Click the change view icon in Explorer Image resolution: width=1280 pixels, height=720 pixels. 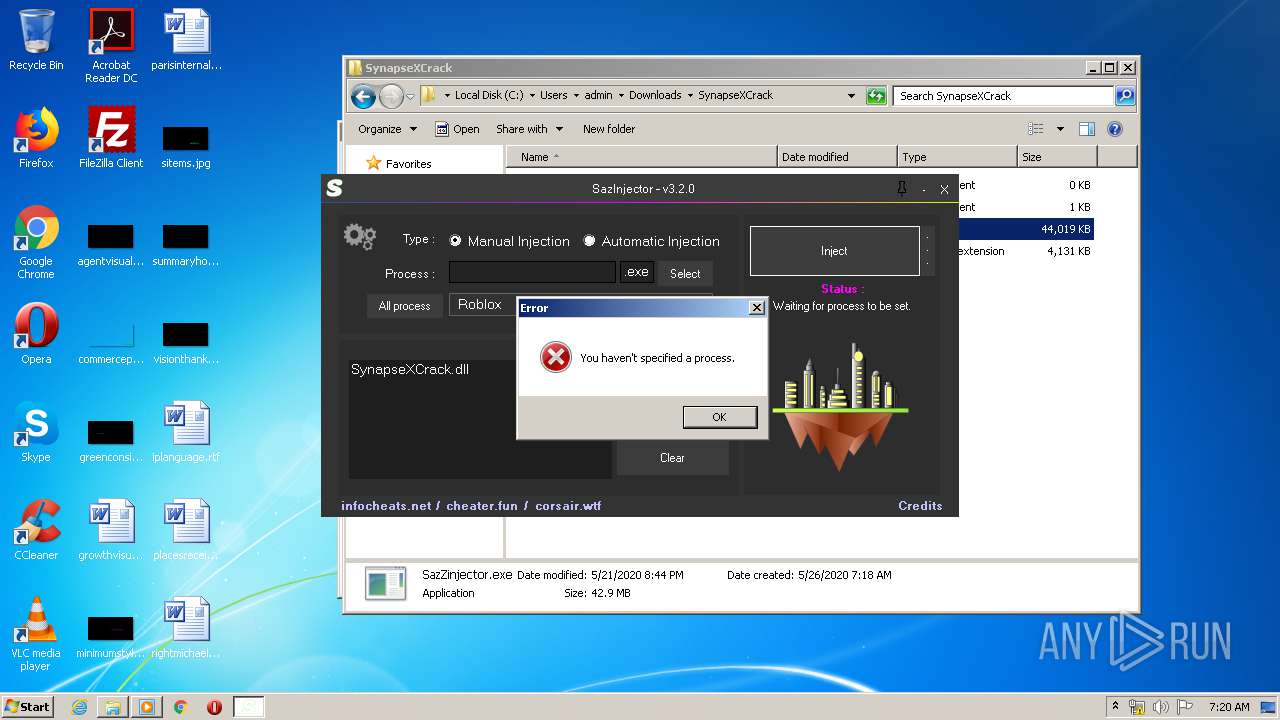pyautogui.click(x=1036, y=129)
